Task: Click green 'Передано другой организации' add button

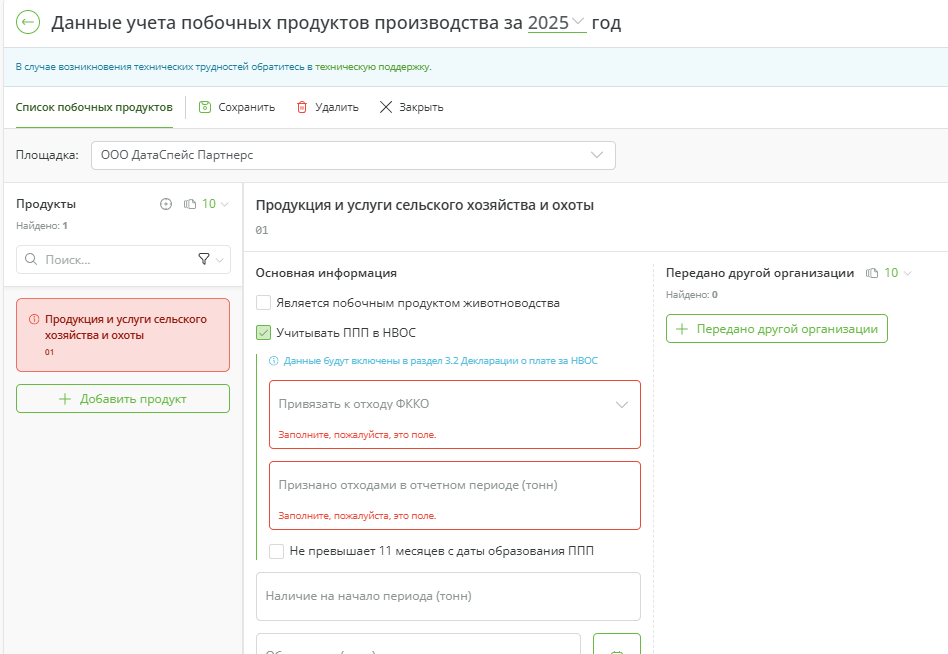Action: [777, 328]
